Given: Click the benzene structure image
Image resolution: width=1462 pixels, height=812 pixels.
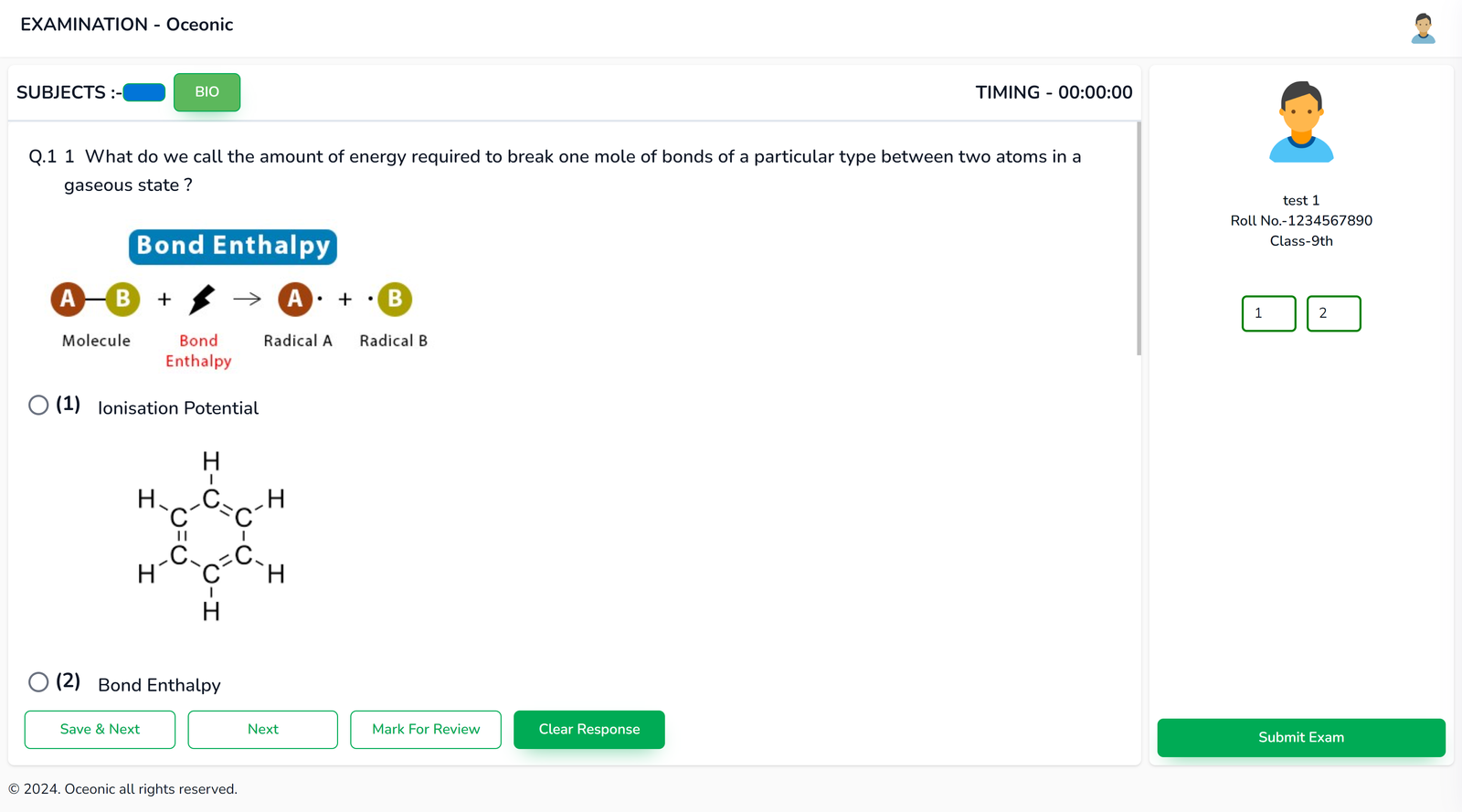Looking at the screenshot, I should (211, 536).
